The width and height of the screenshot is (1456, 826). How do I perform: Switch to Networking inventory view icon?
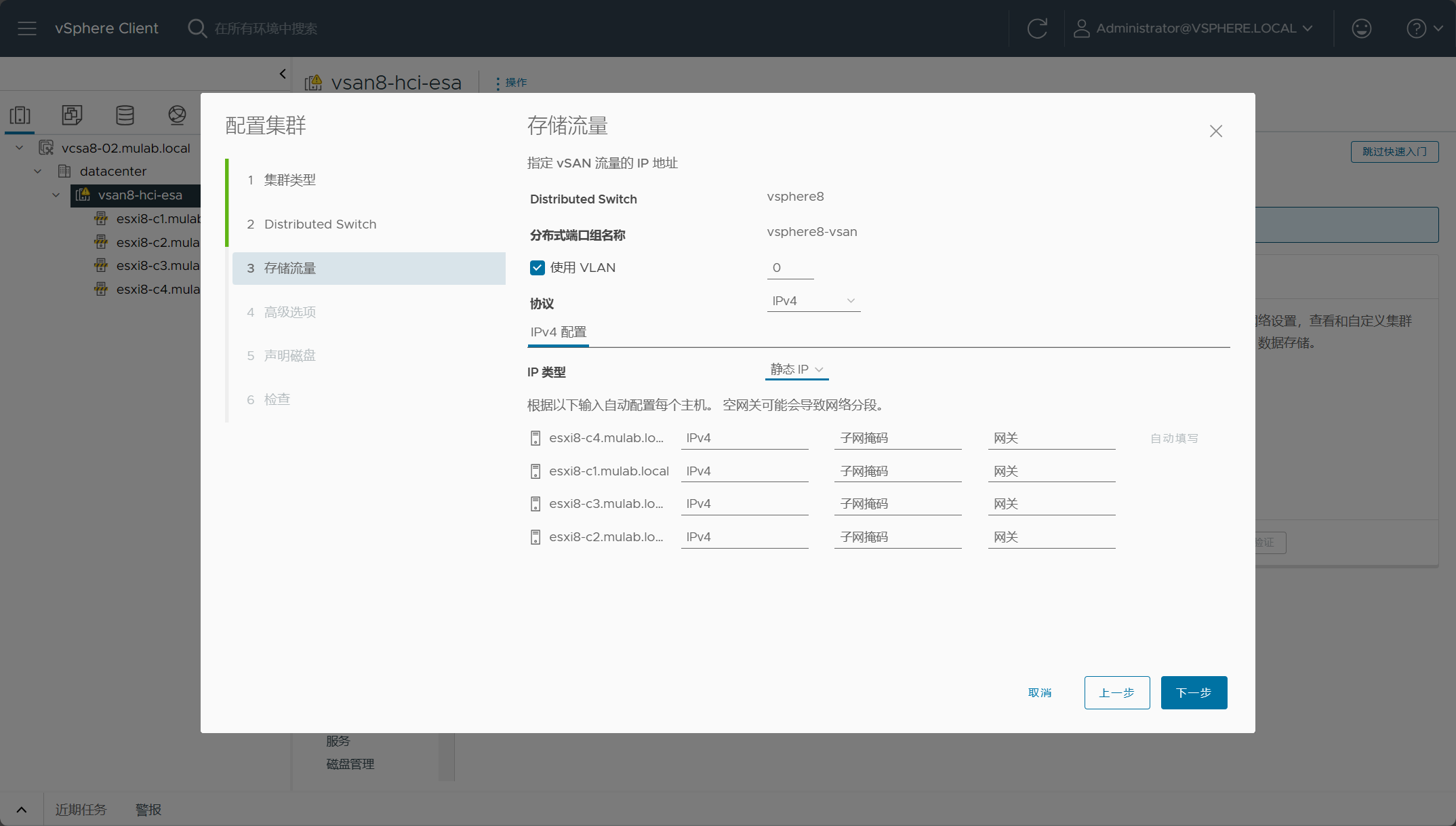(x=177, y=115)
